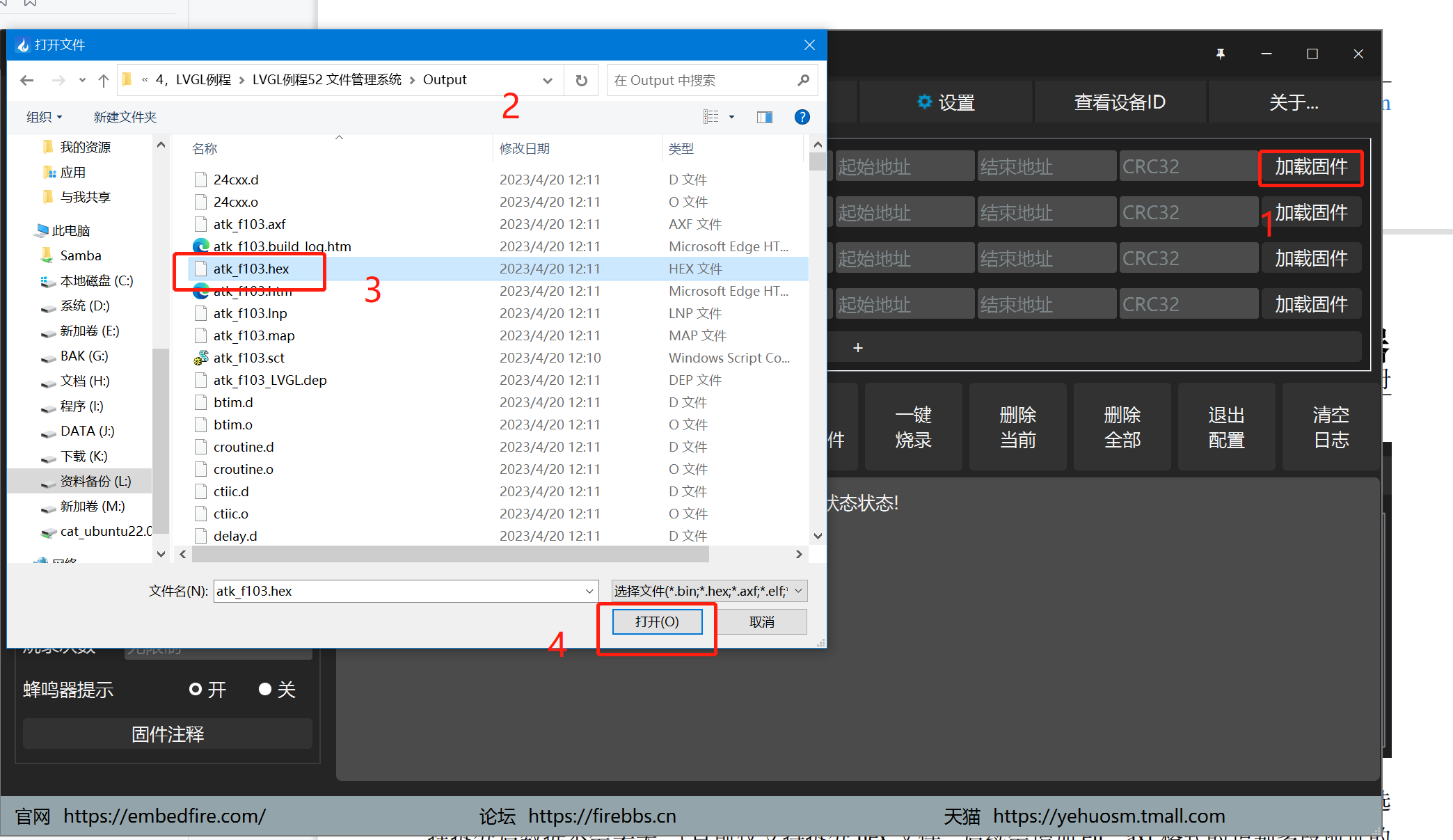Open the Samba location in sidebar
Screen dimensions: 1453x840
point(80,255)
